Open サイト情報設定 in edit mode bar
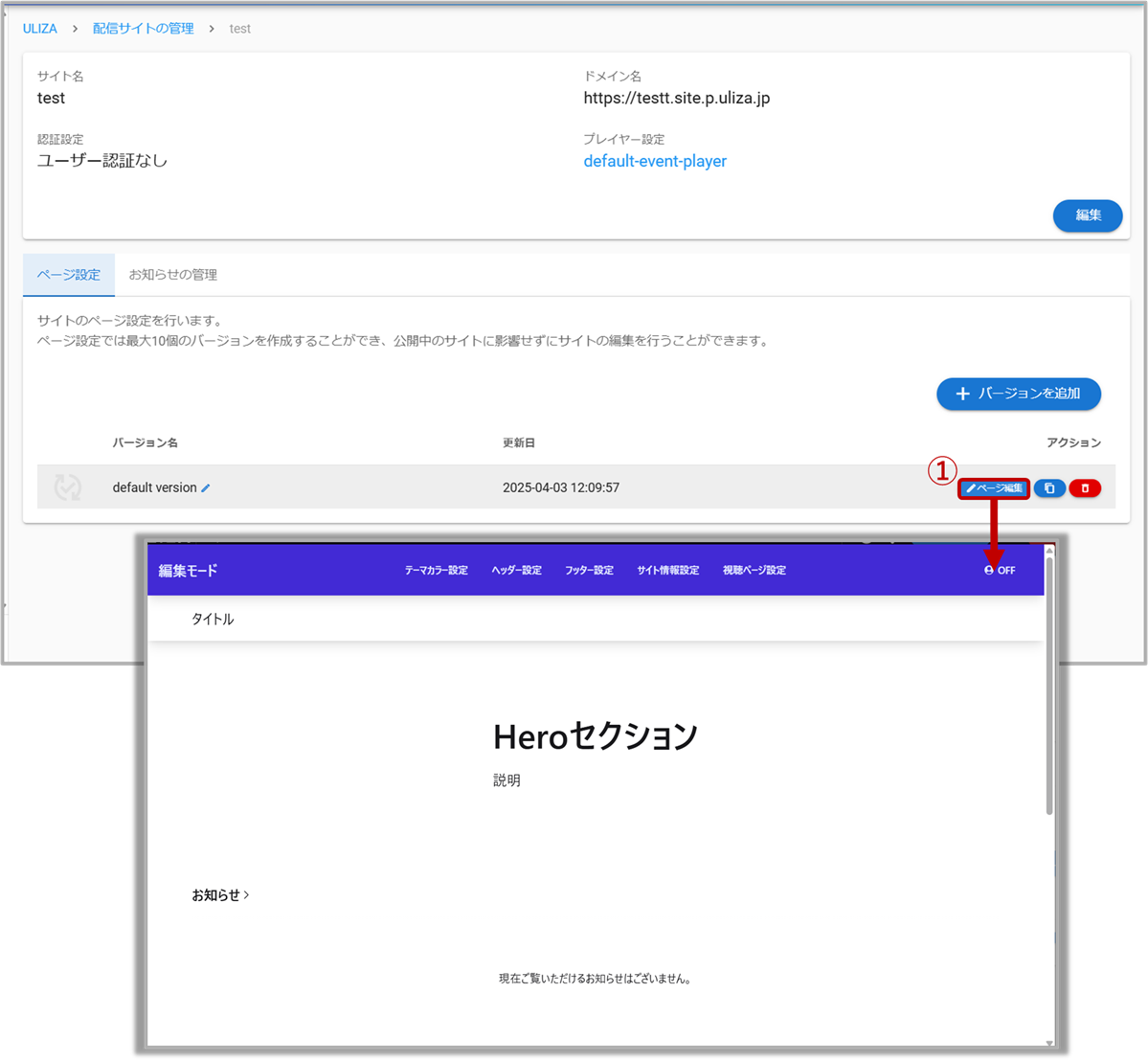Image resolution: width=1148 pixels, height=1061 pixels. coord(667,571)
